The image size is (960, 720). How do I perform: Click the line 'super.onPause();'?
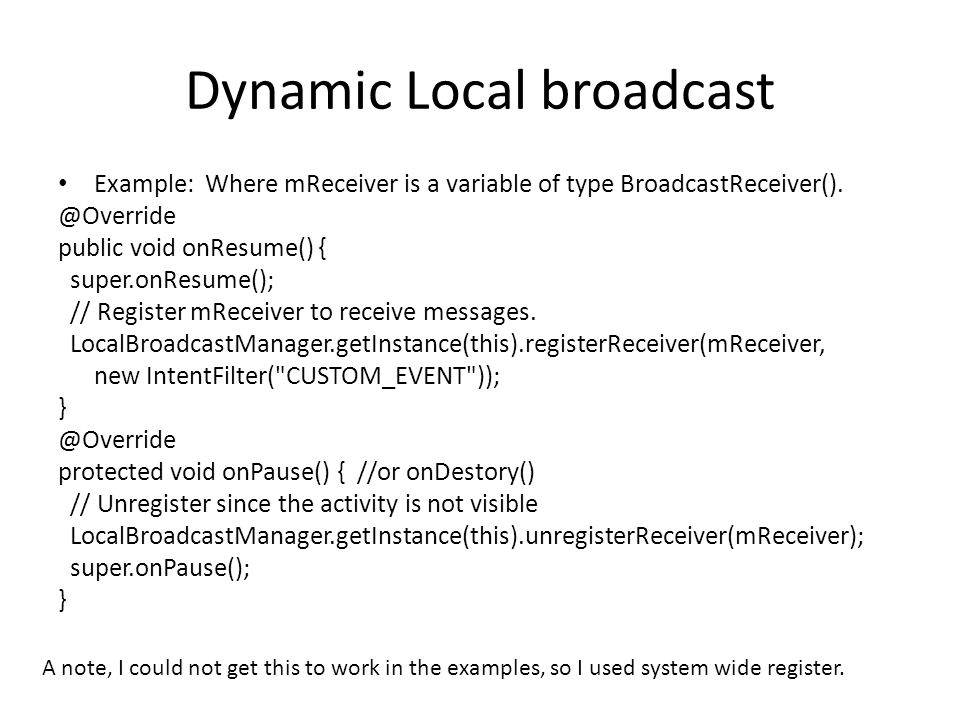point(160,568)
